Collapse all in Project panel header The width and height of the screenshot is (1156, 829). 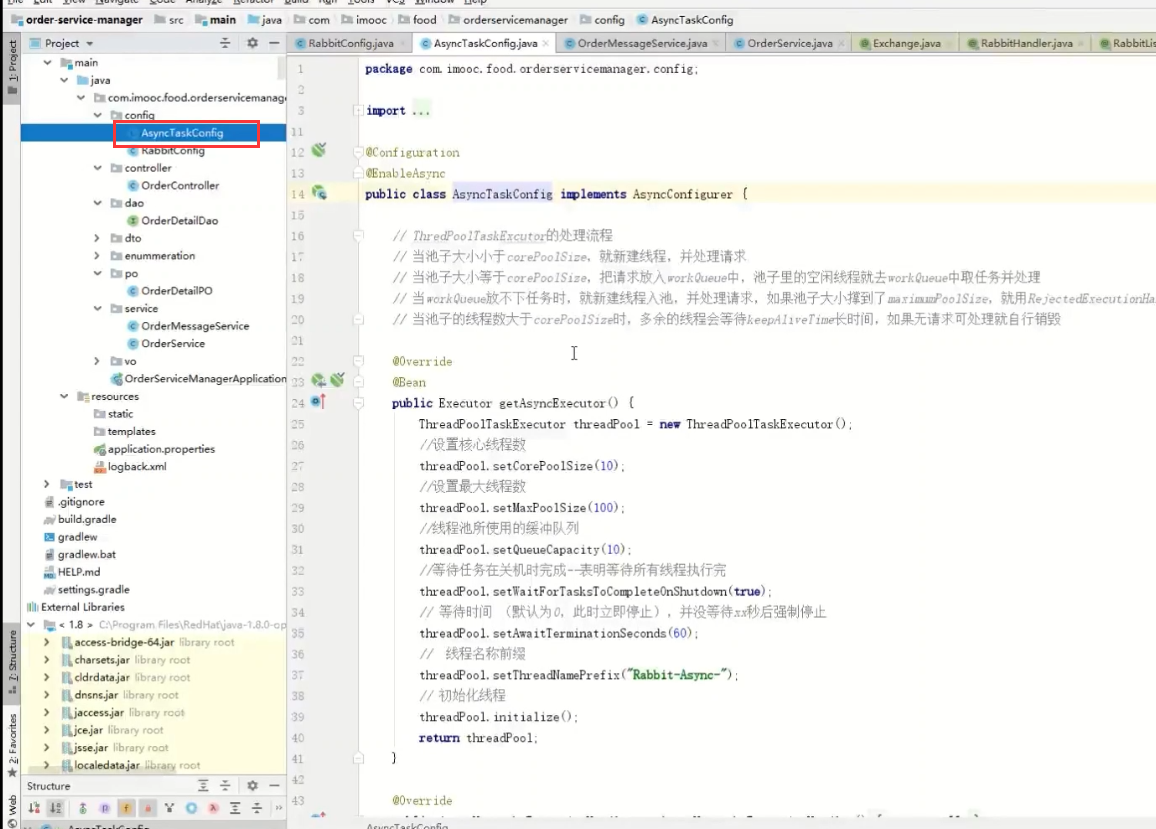226,44
